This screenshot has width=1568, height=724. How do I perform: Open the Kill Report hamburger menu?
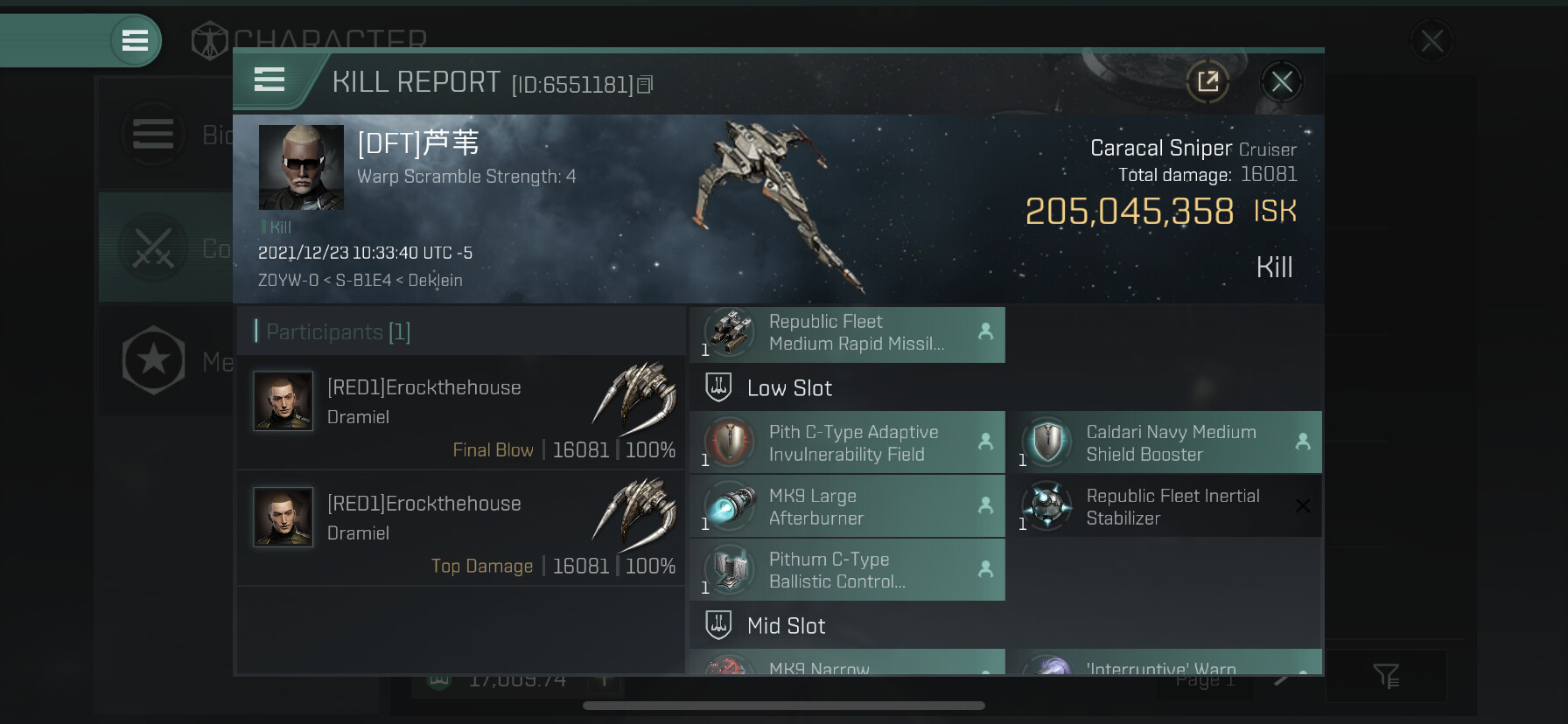point(269,80)
